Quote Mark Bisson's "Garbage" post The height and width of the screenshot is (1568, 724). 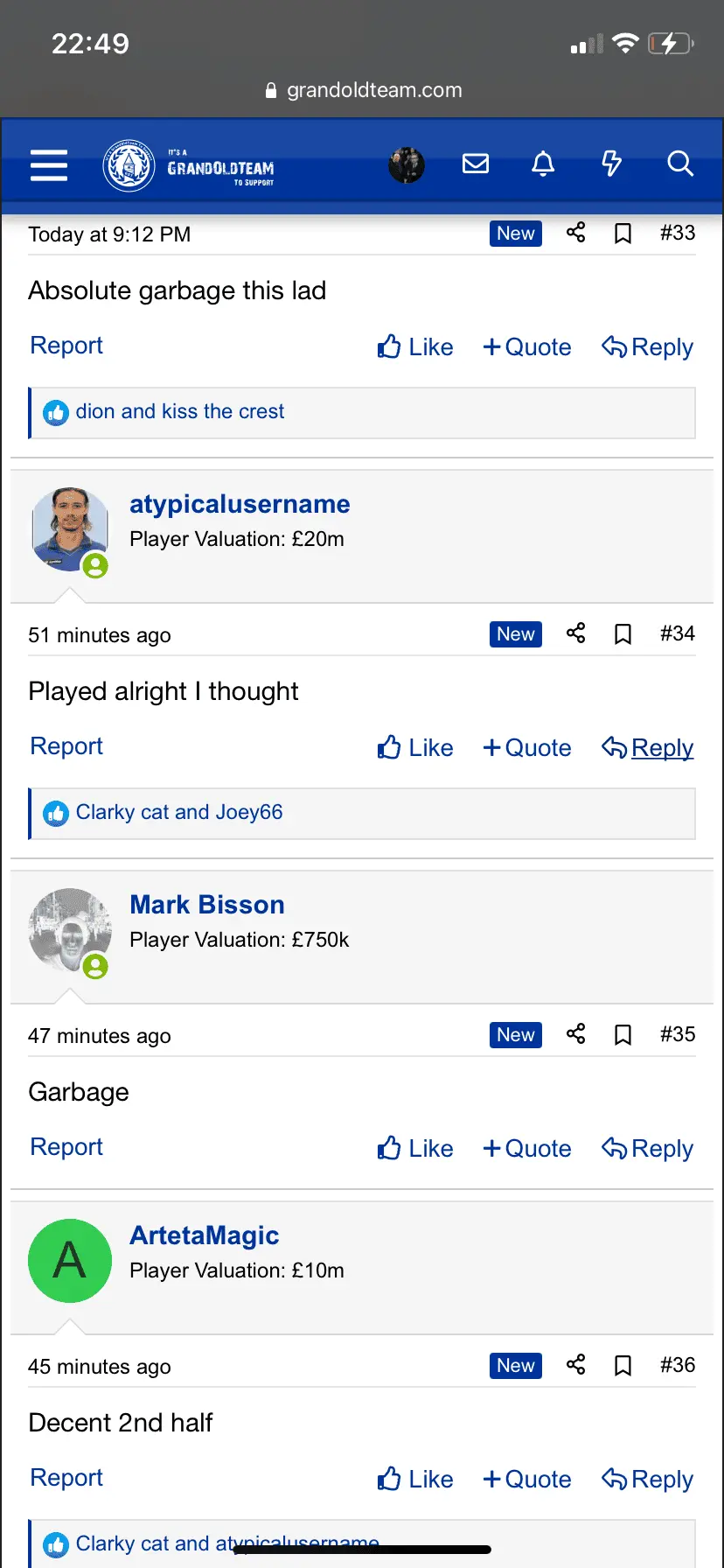point(527,1149)
